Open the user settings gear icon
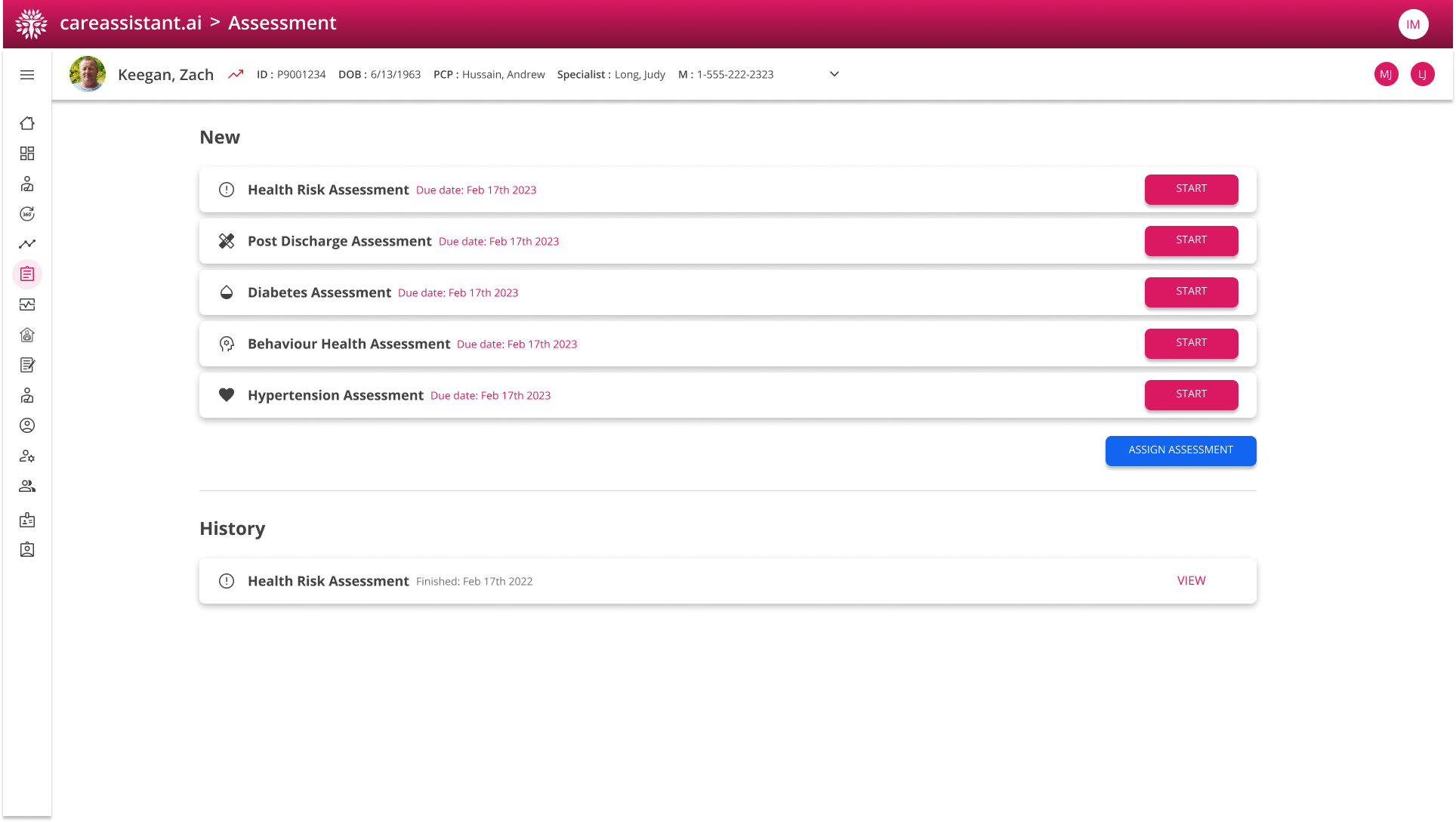Viewport: 1456px width, 822px height. 27,456
